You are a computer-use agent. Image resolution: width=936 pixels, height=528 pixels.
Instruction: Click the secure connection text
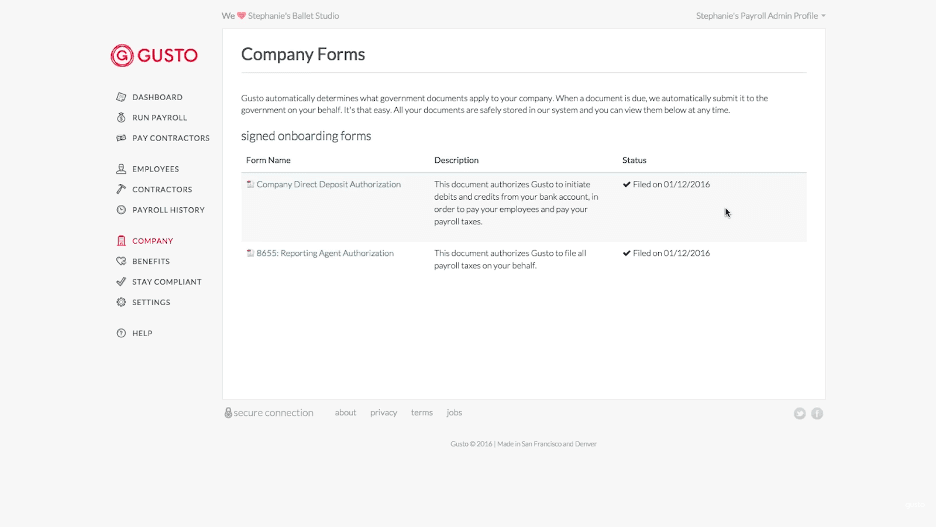click(273, 413)
